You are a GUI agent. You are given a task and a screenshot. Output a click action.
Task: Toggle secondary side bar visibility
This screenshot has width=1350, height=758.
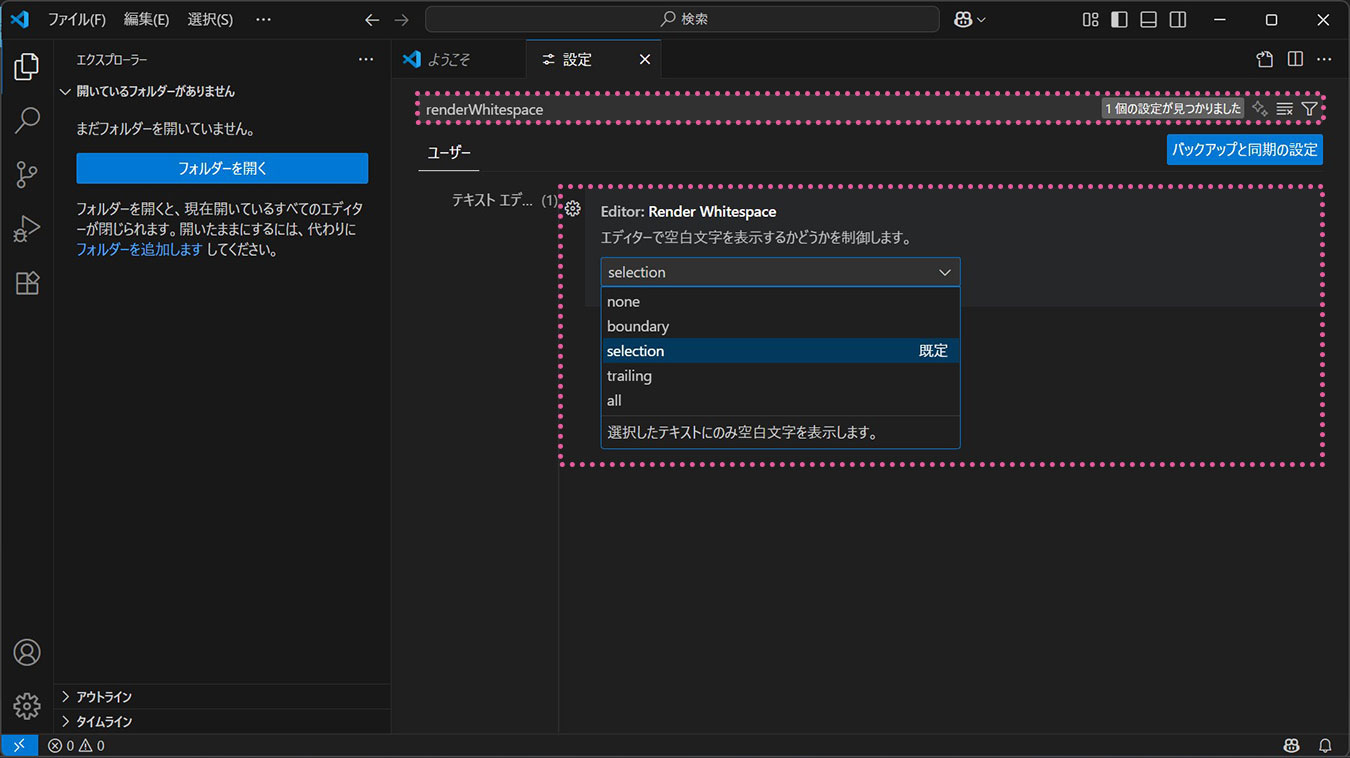click(x=1178, y=19)
